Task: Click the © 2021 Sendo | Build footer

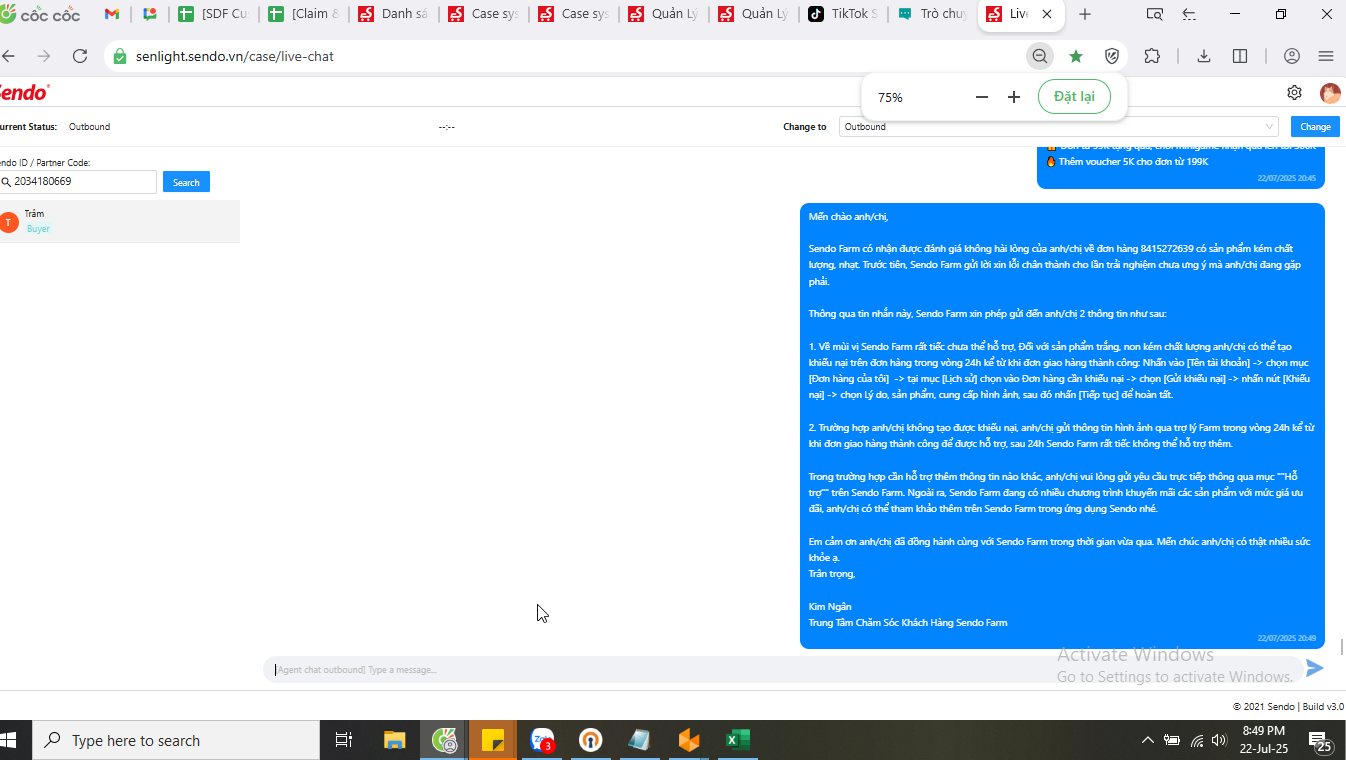Action: tap(1288, 706)
